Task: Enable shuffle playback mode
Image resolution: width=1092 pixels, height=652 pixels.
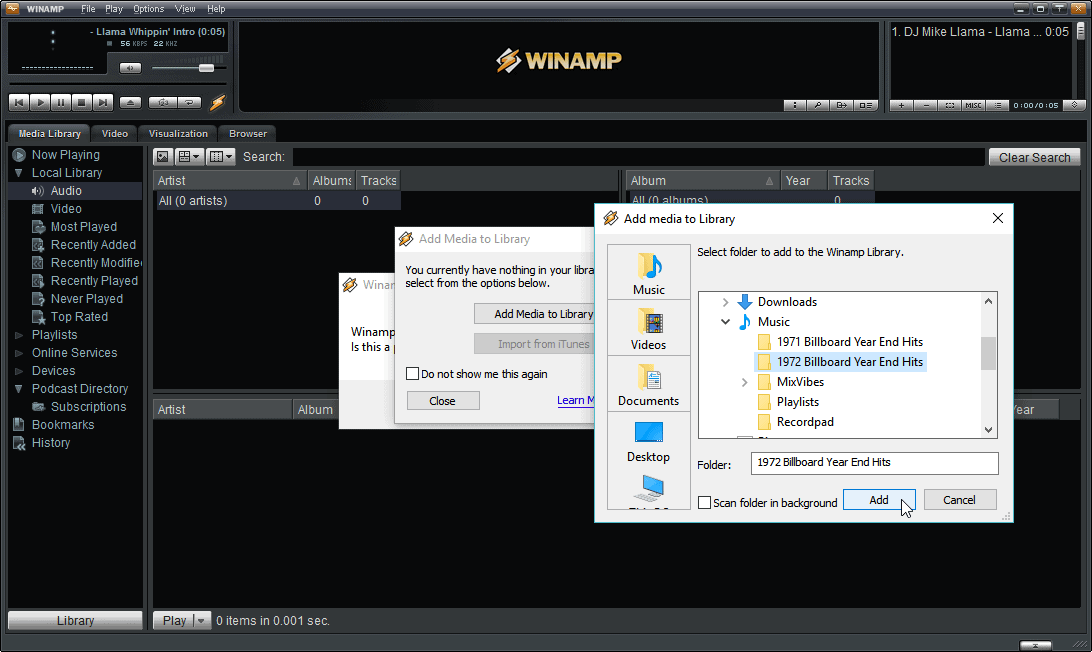Action: [162, 101]
